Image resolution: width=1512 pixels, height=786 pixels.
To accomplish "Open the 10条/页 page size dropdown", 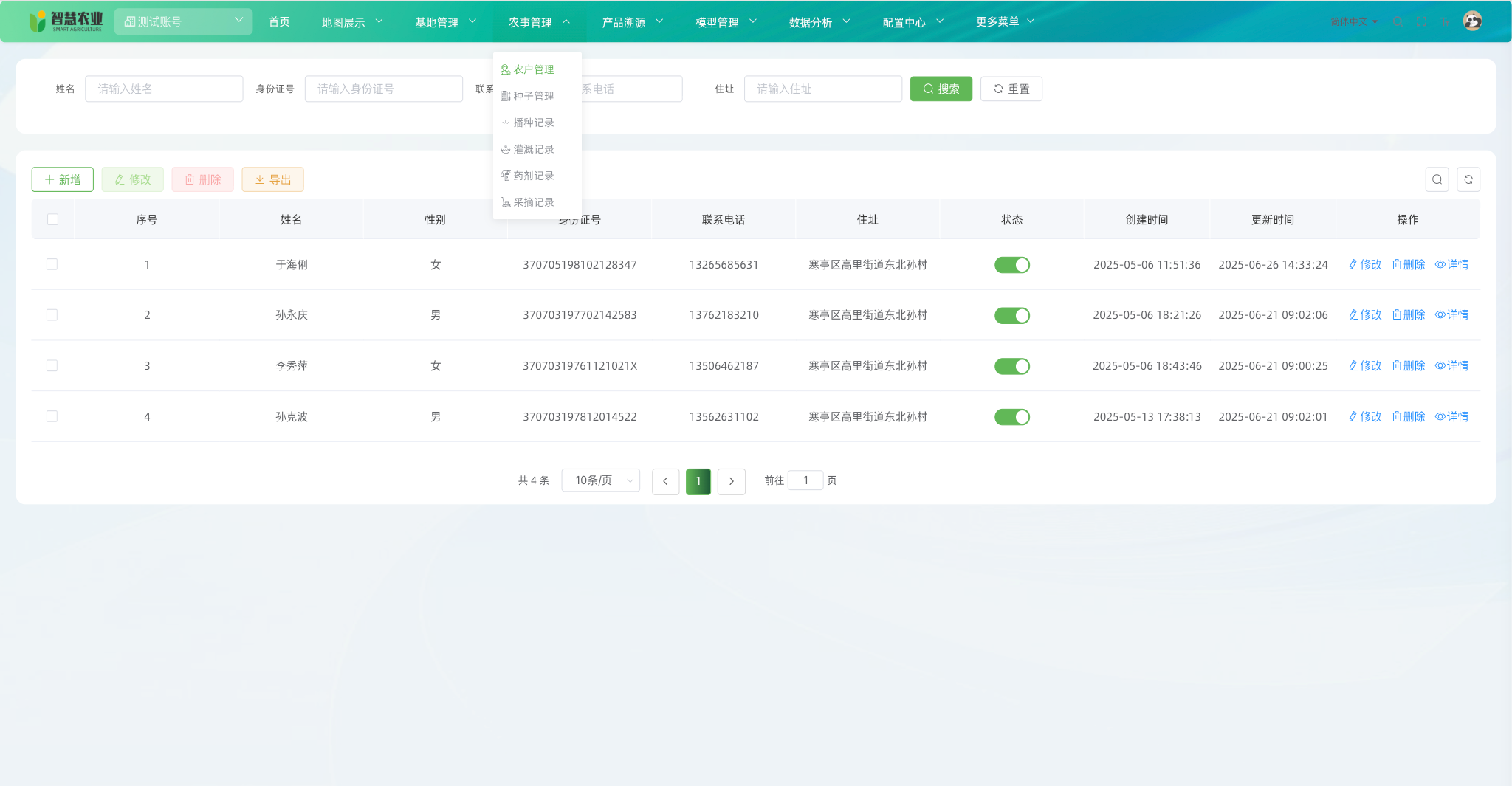I will 600,480.
